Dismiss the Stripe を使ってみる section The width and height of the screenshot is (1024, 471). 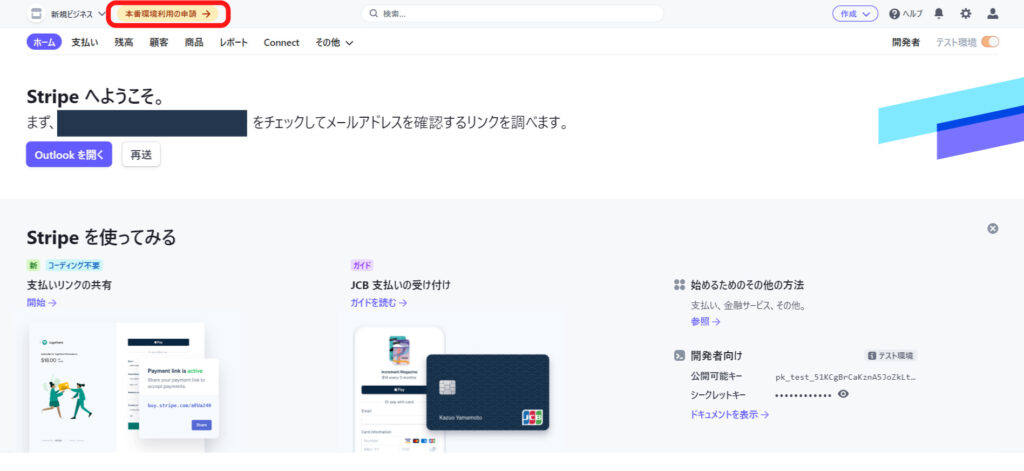[x=993, y=228]
